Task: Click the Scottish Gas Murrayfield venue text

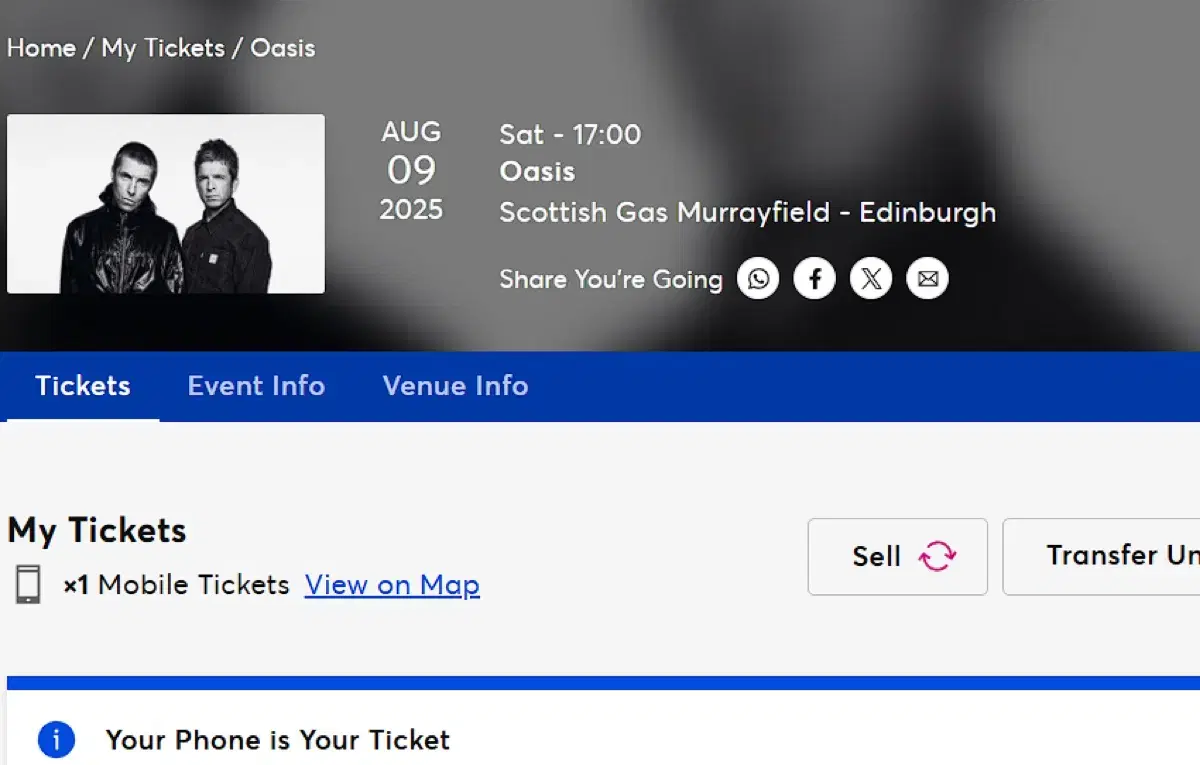Action: 747,212
